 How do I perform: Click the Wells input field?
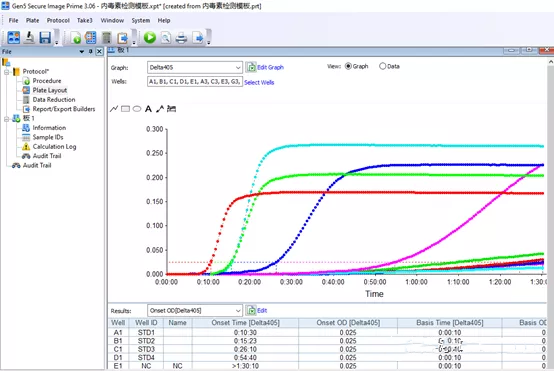[195, 82]
